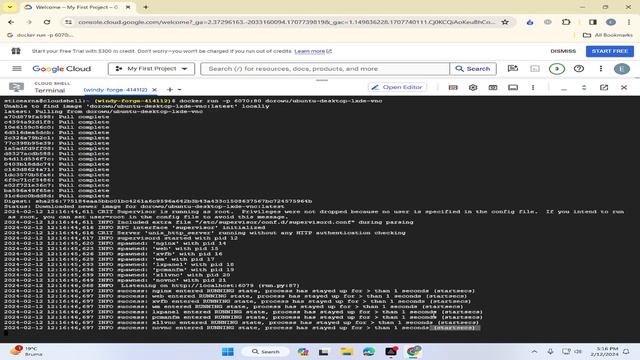This screenshot has width=640, height=360.
Task: Open a new browser tab
Action: pos(145,7)
